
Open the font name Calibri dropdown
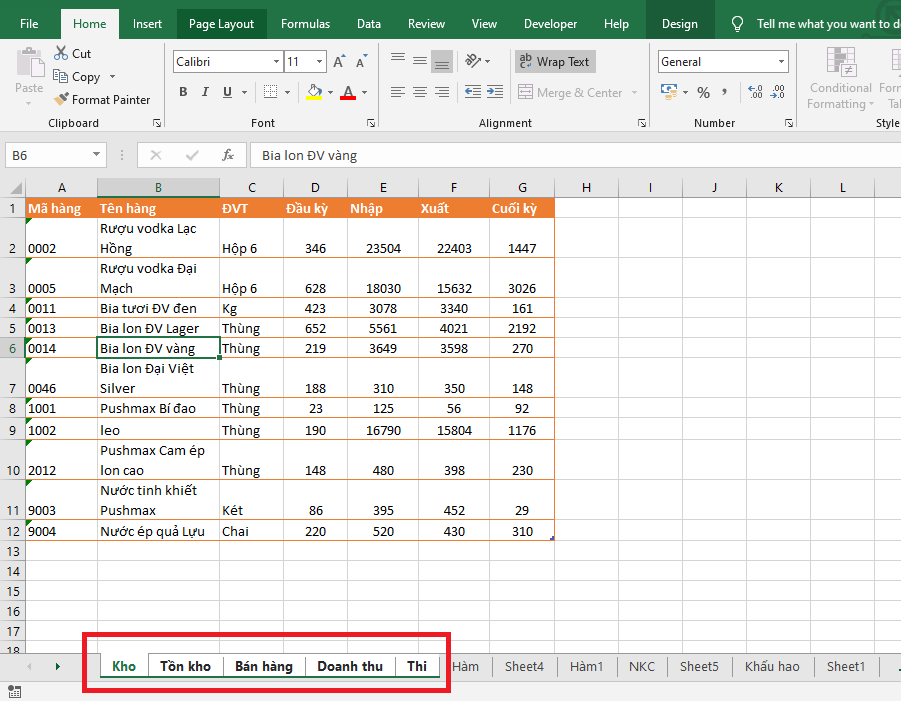pos(276,62)
